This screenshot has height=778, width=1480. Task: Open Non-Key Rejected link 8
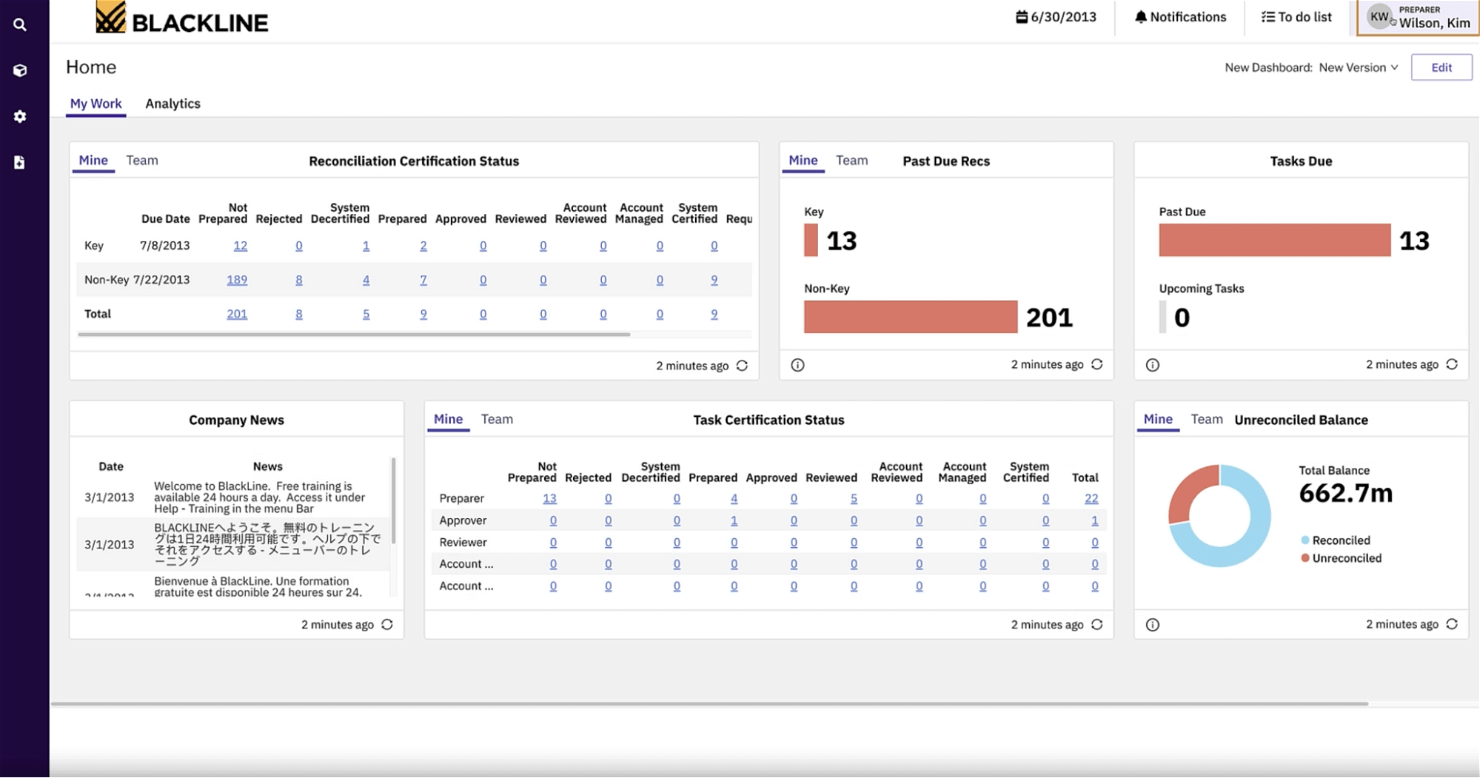[299, 280]
